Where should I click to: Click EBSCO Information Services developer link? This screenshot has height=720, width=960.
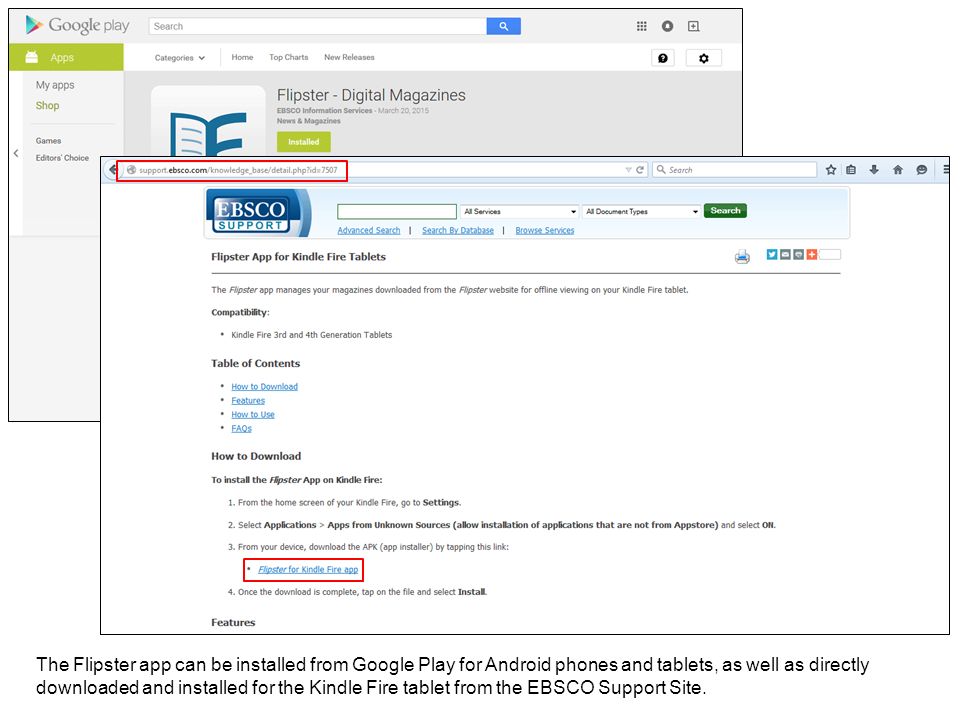click(x=324, y=111)
